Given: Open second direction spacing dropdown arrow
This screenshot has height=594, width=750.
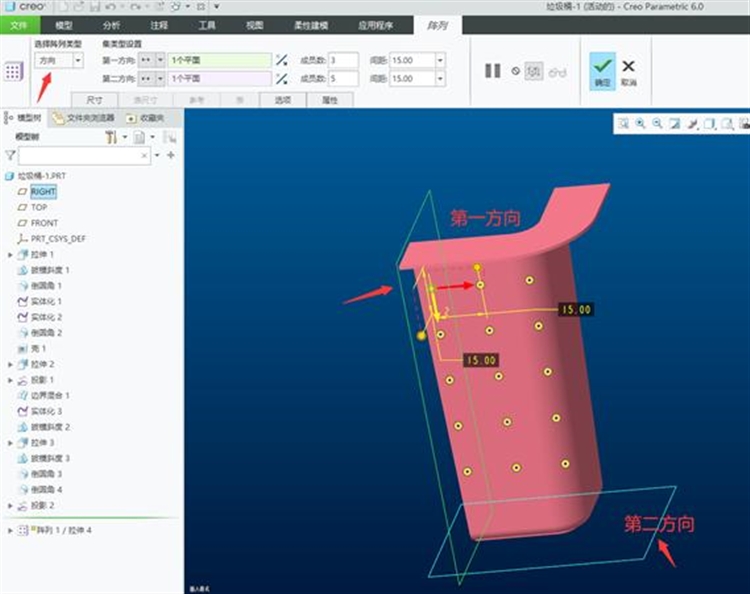Looking at the screenshot, I should [440, 78].
